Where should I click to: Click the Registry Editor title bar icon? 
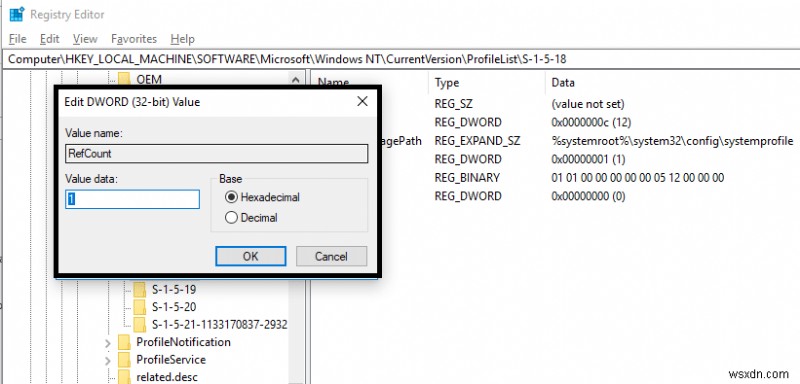point(17,14)
